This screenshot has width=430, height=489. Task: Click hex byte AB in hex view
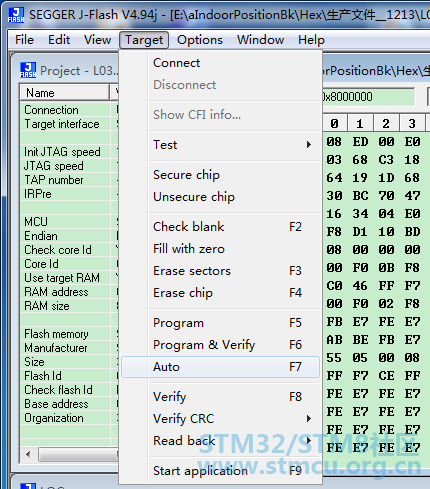pos(334,340)
